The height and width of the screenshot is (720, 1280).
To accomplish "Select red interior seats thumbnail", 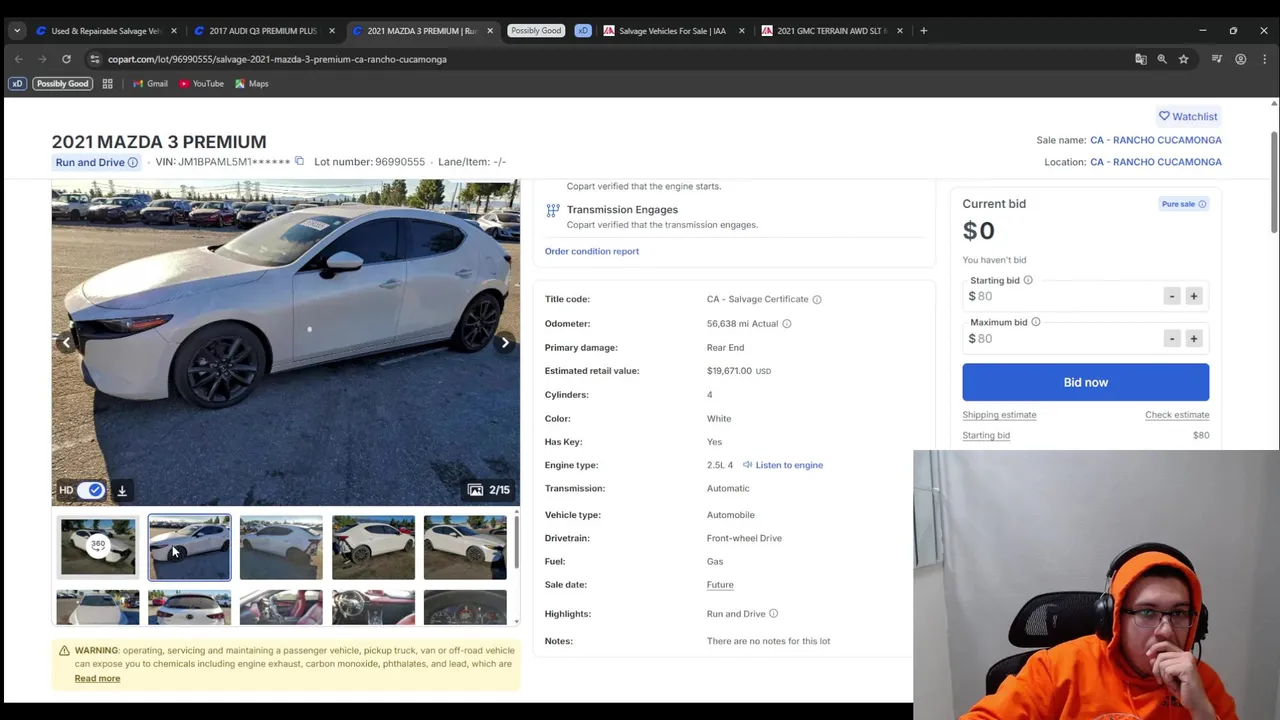I will (281, 608).
